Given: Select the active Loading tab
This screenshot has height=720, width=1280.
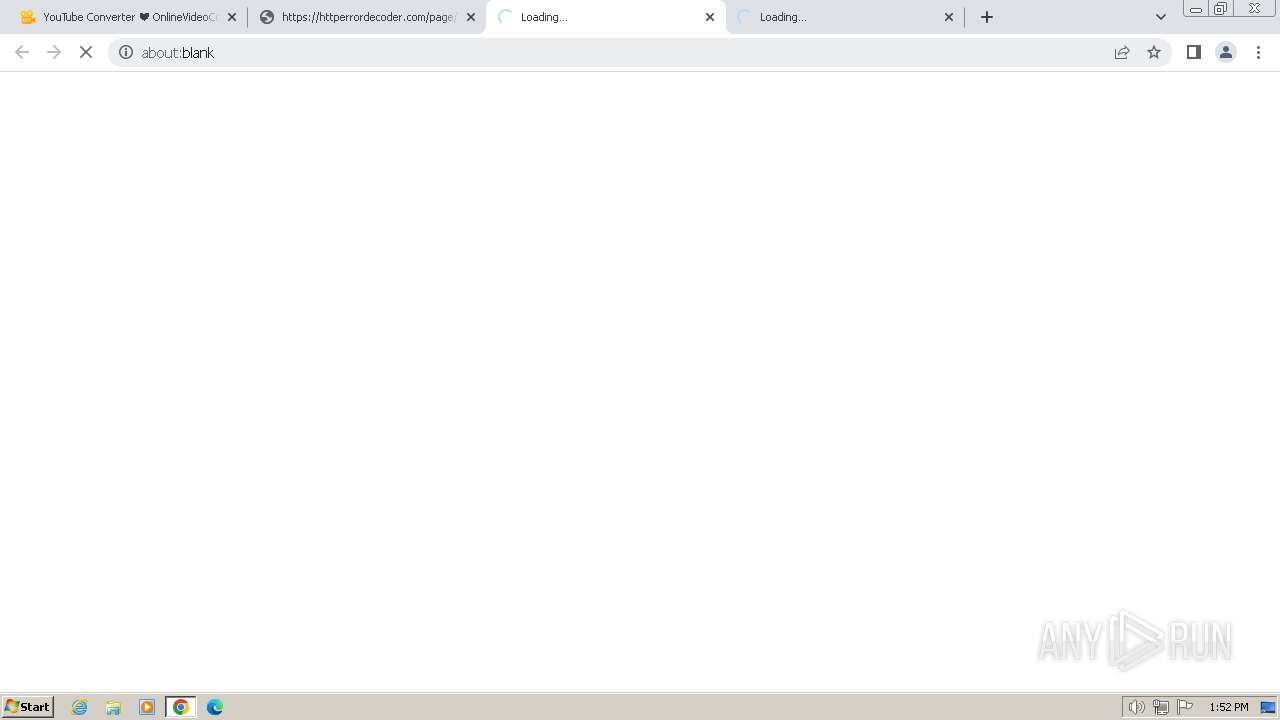Looking at the screenshot, I should pos(605,17).
